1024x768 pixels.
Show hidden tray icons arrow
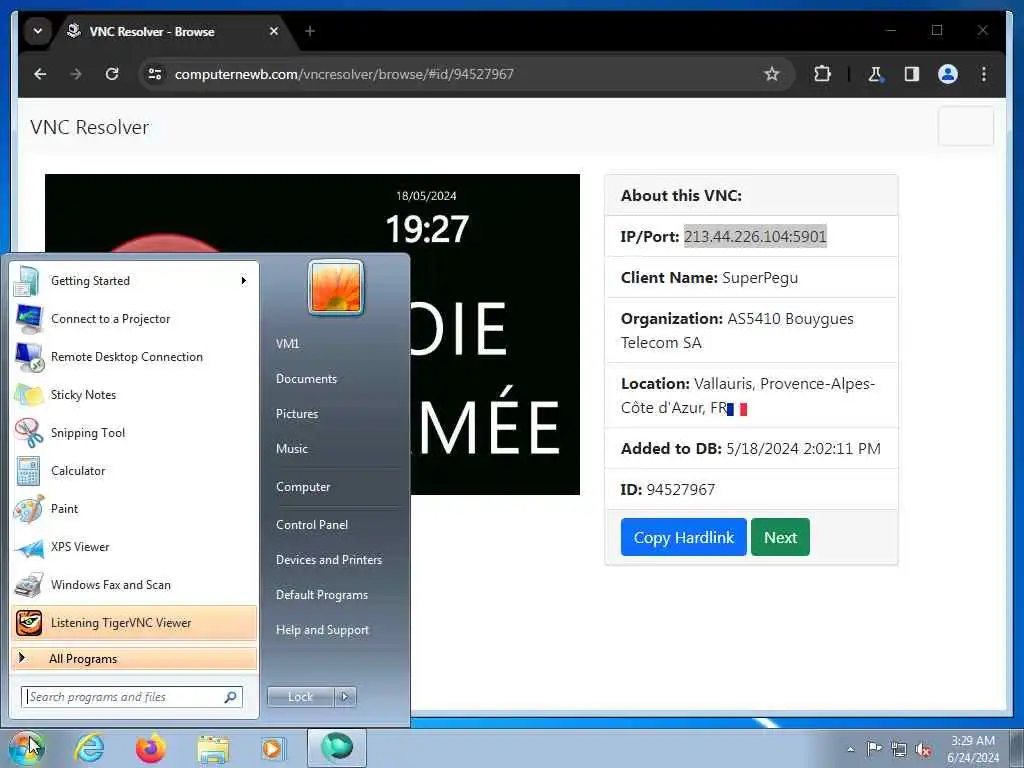pos(850,749)
